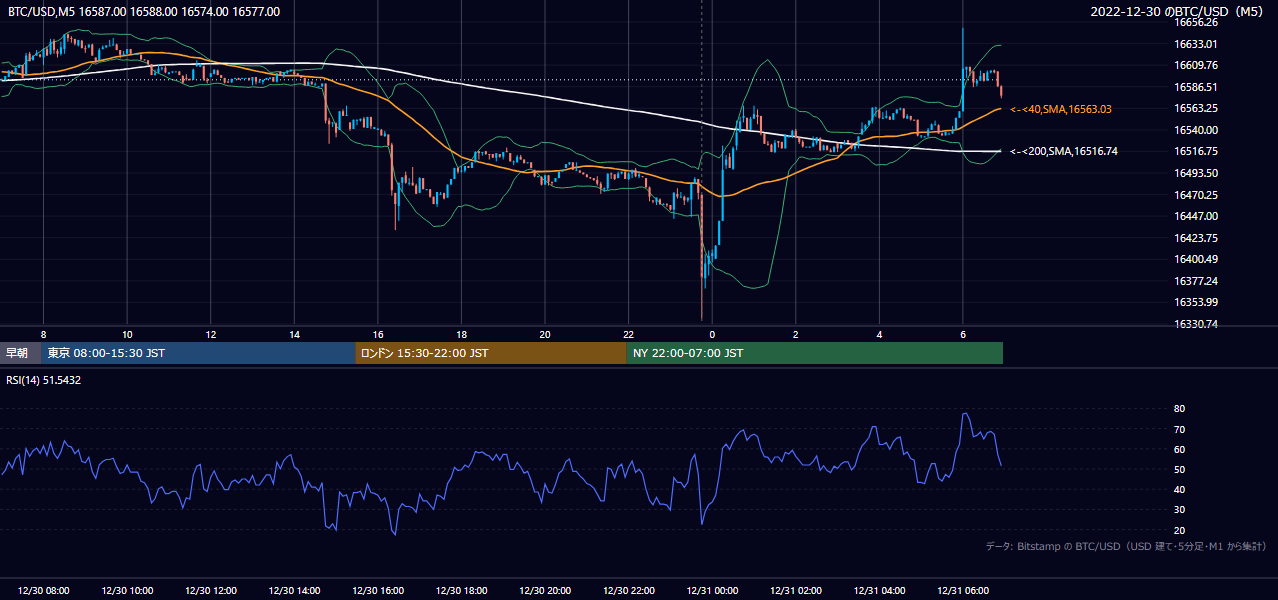Screen dimensions: 1278x600
Task: Click price axis label 16470.25
Action: (1195, 195)
